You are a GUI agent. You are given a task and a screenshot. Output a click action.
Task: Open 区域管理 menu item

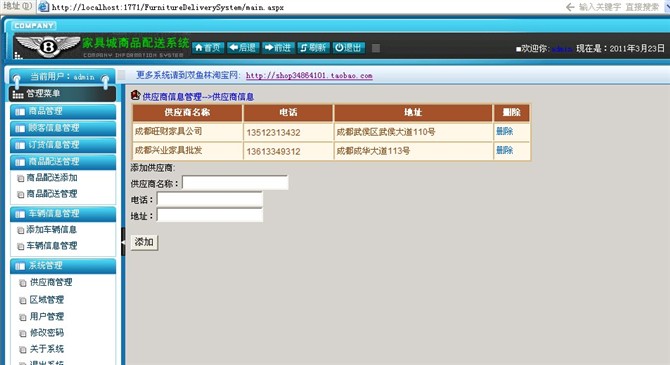point(47,300)
